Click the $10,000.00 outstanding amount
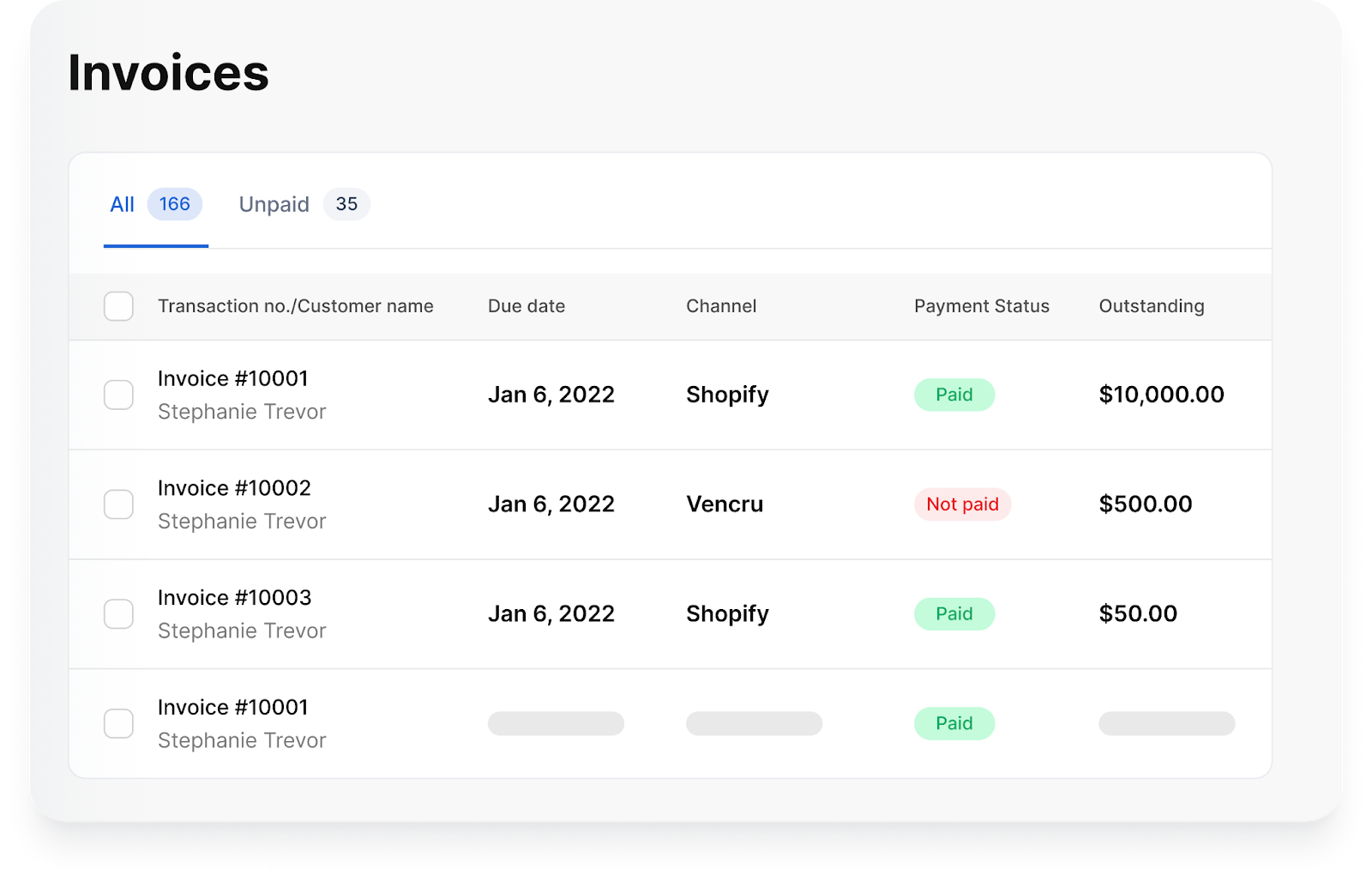1372x881 pixels. coord(1162,395)
